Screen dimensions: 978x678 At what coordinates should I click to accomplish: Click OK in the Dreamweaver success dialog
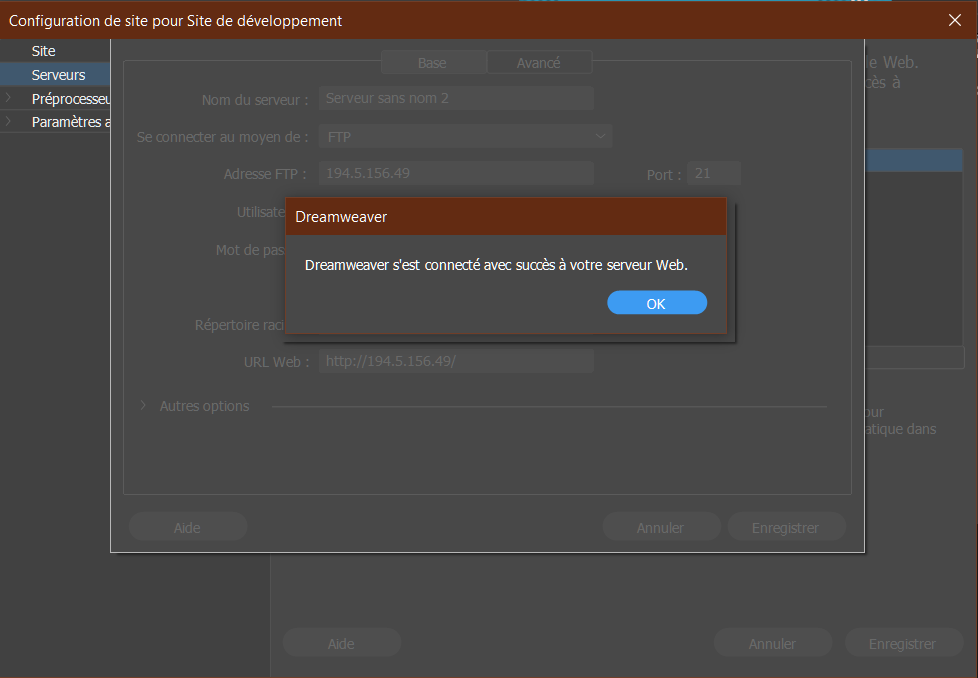(656, 303)
